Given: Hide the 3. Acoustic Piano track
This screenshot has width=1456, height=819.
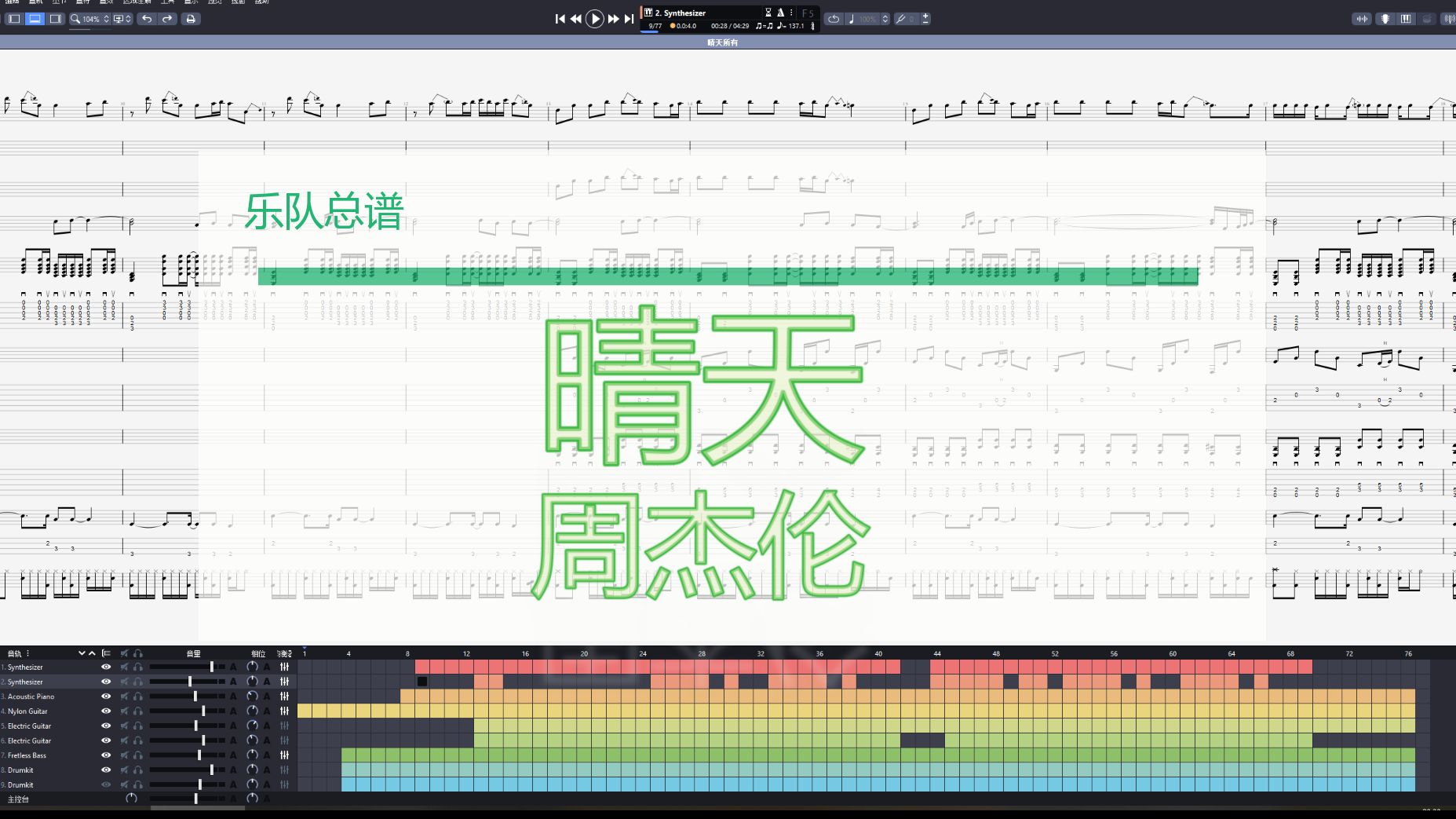Looking at the screenshot, I should point(106,697).
